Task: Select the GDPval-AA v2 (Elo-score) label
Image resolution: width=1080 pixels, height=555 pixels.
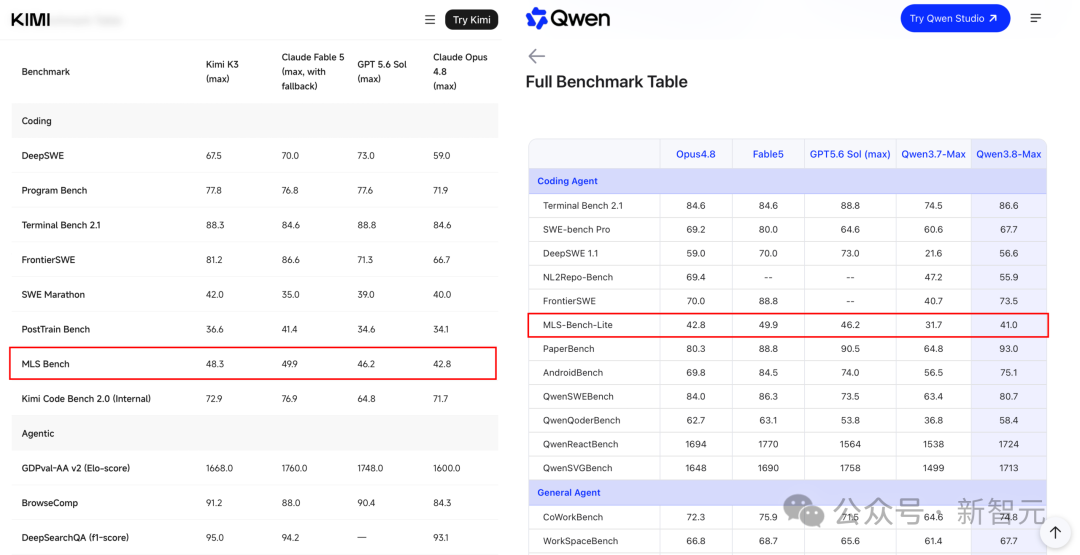Action: tap(76, 468)
